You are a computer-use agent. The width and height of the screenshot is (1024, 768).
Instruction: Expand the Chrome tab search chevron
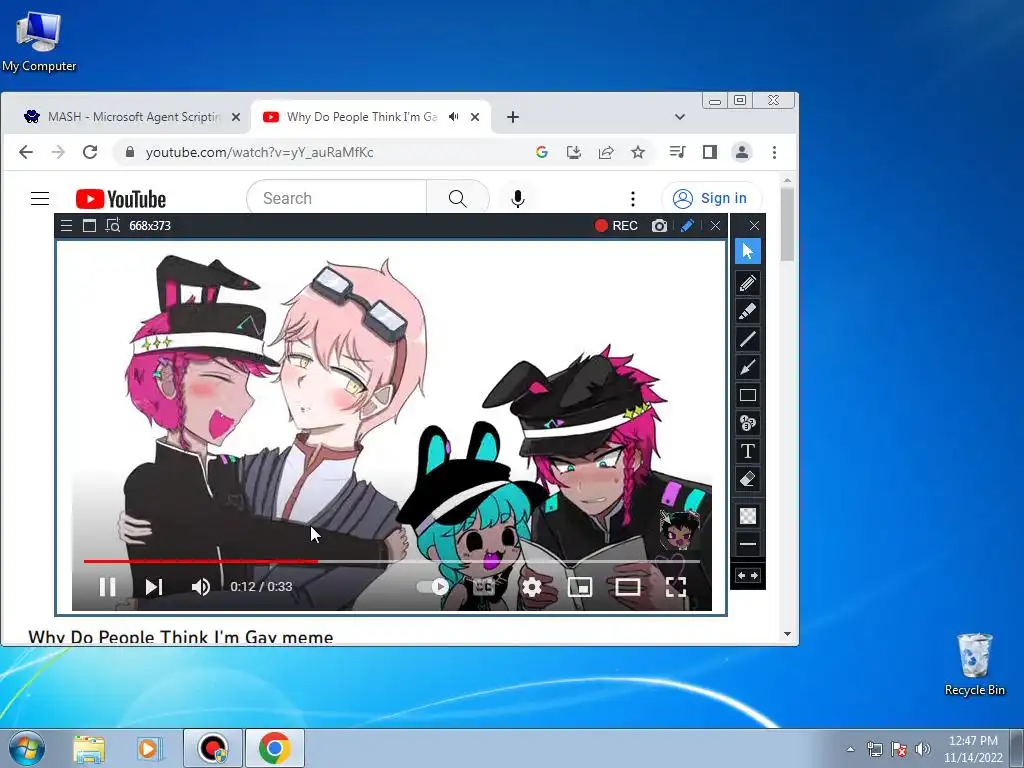click(x=680, y=117)
